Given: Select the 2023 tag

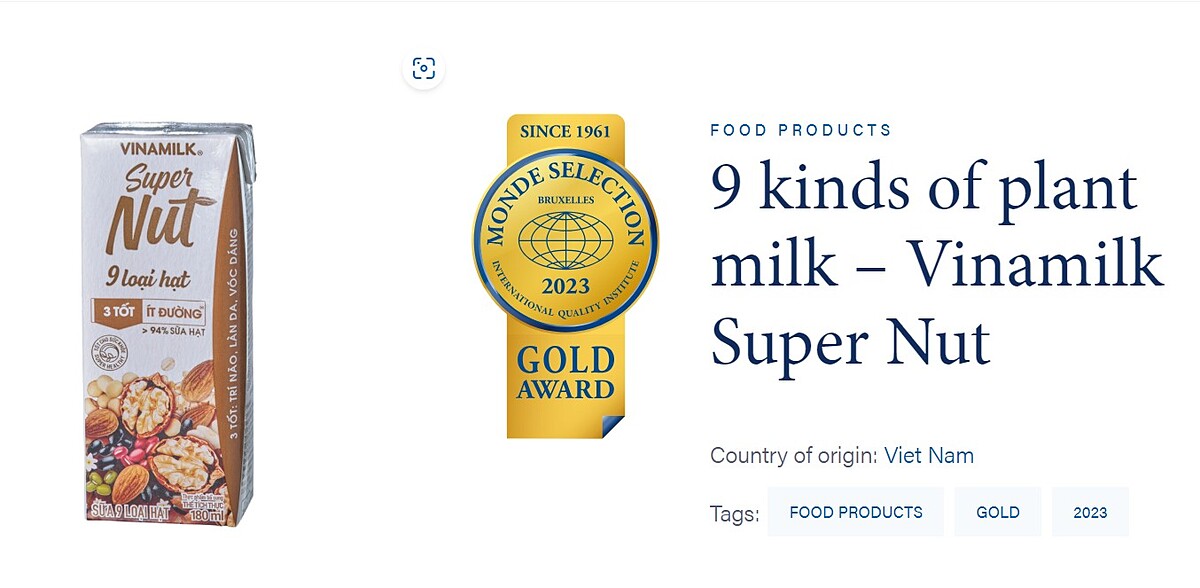Looking at the screenshot, I should click(x=1090, y=512).
